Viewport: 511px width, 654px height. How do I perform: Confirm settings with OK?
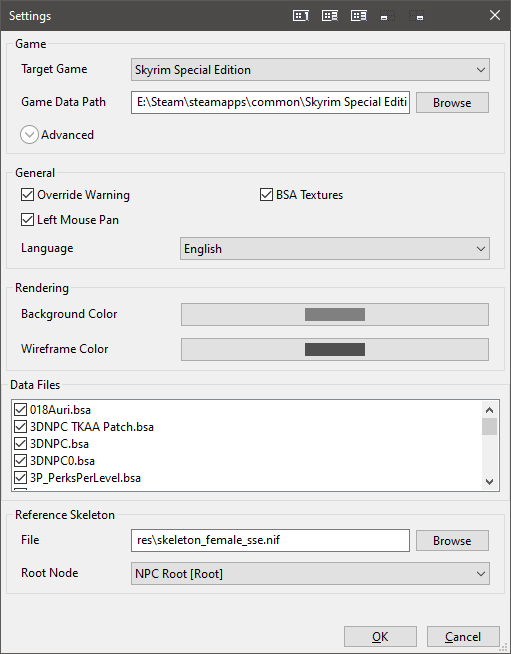pyautogui.click(x=380, y=636)
